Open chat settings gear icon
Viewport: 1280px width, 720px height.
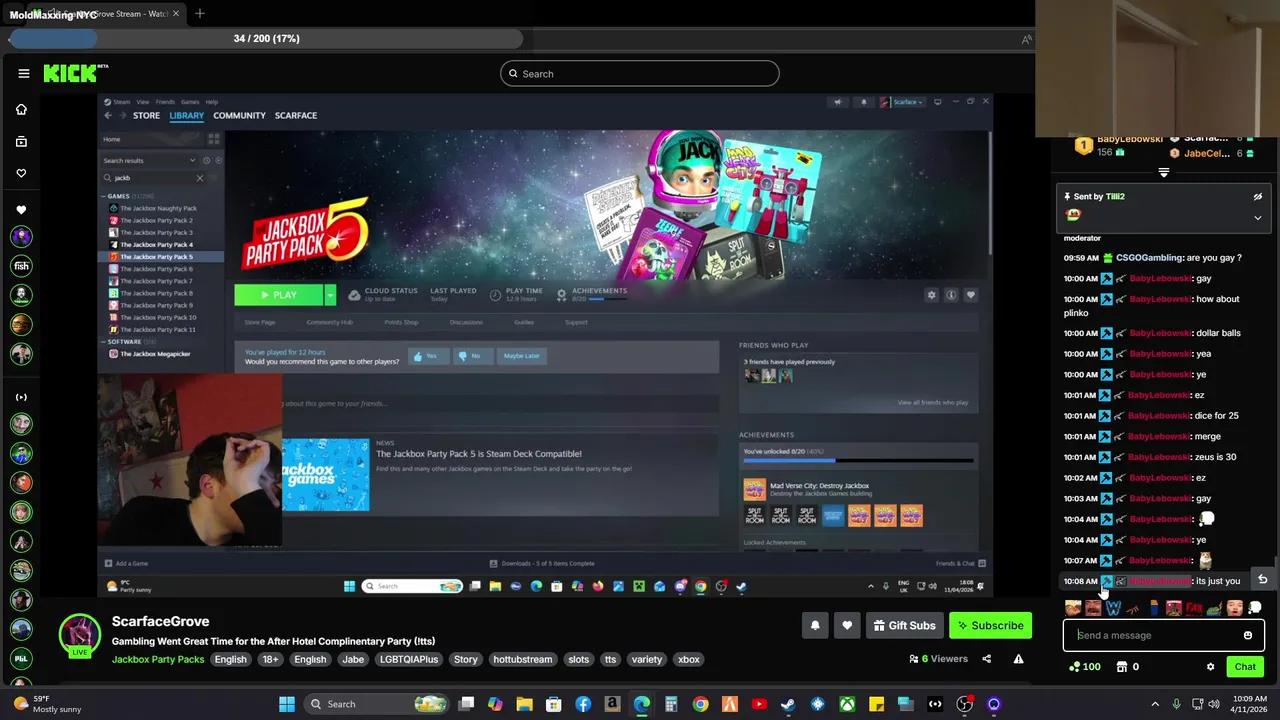1210,667
